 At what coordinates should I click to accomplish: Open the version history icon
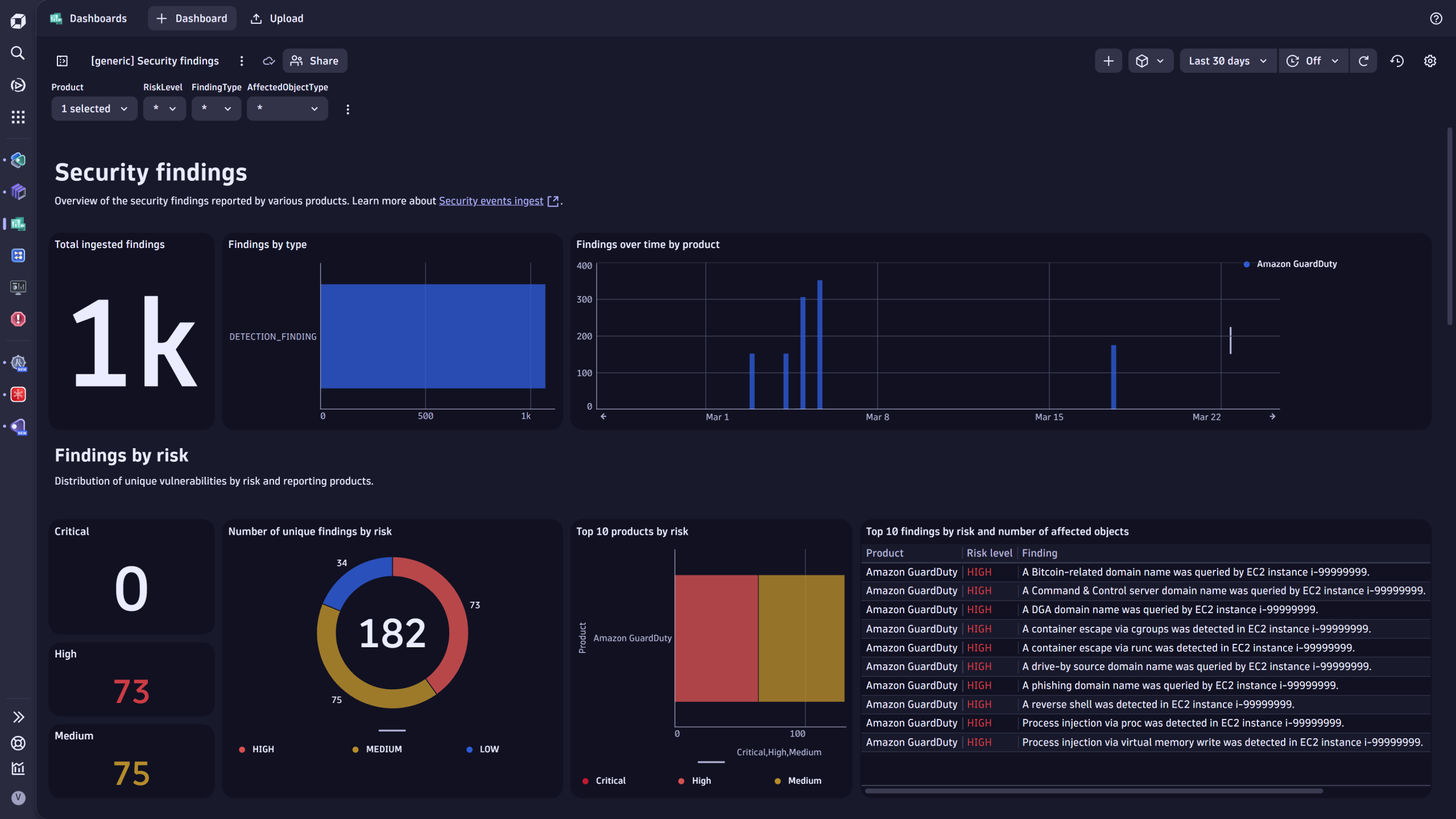pyautogui.click(x=1397, y=60)
